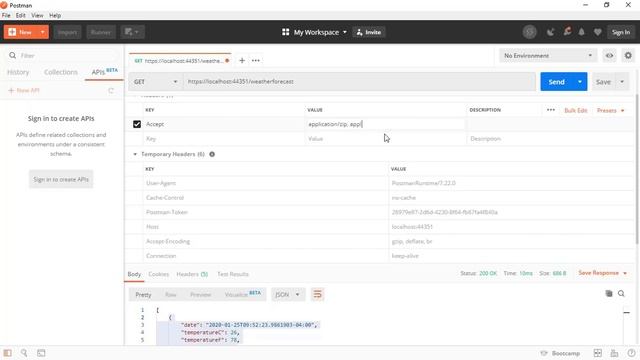Click the Invite button

369,32
